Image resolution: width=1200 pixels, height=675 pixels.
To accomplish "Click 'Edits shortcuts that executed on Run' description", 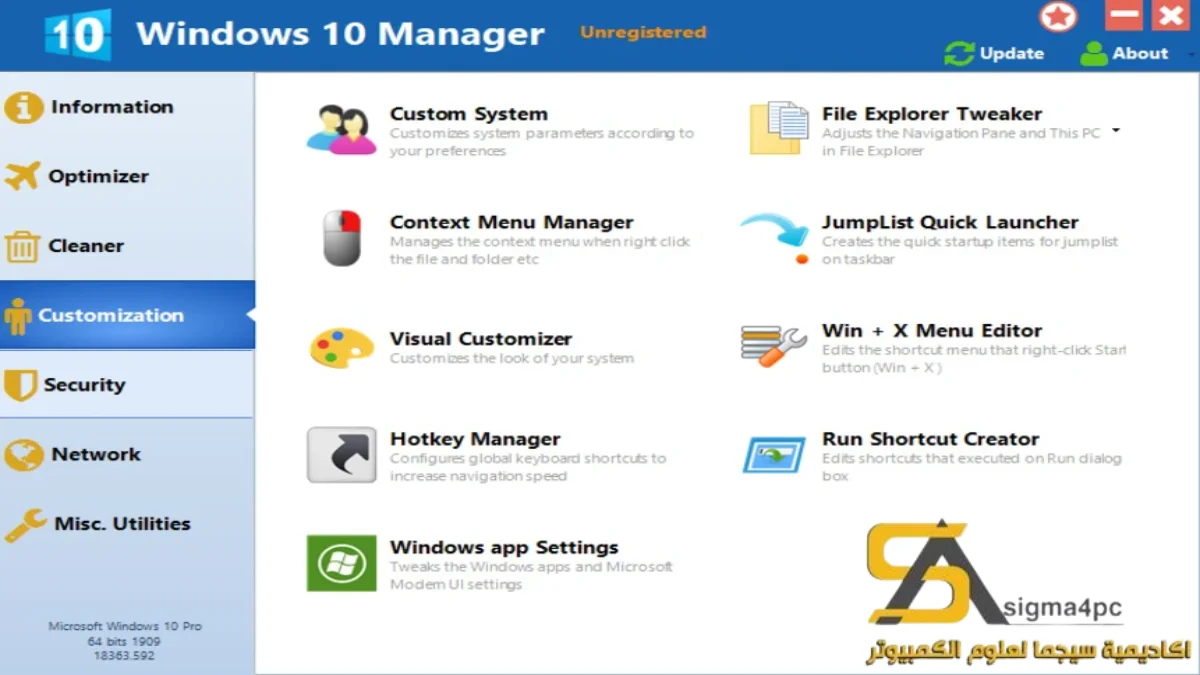I will 972,467.
